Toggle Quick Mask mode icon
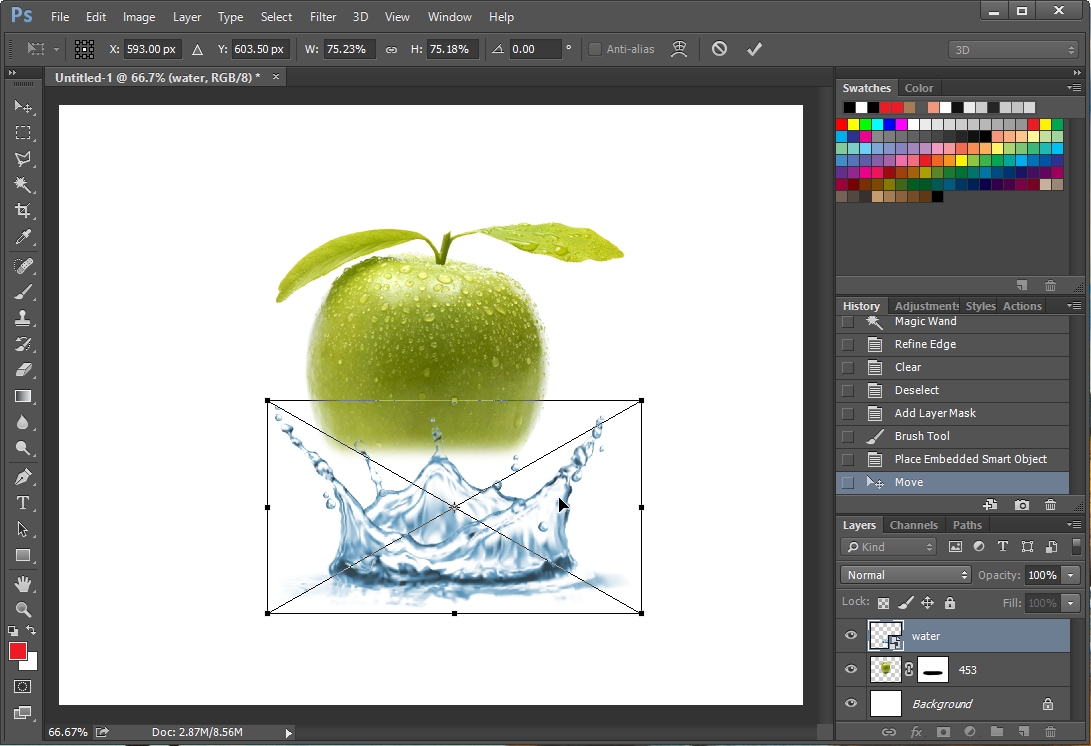This screenshot has width=1091, height=746. [x=22, y=687]
